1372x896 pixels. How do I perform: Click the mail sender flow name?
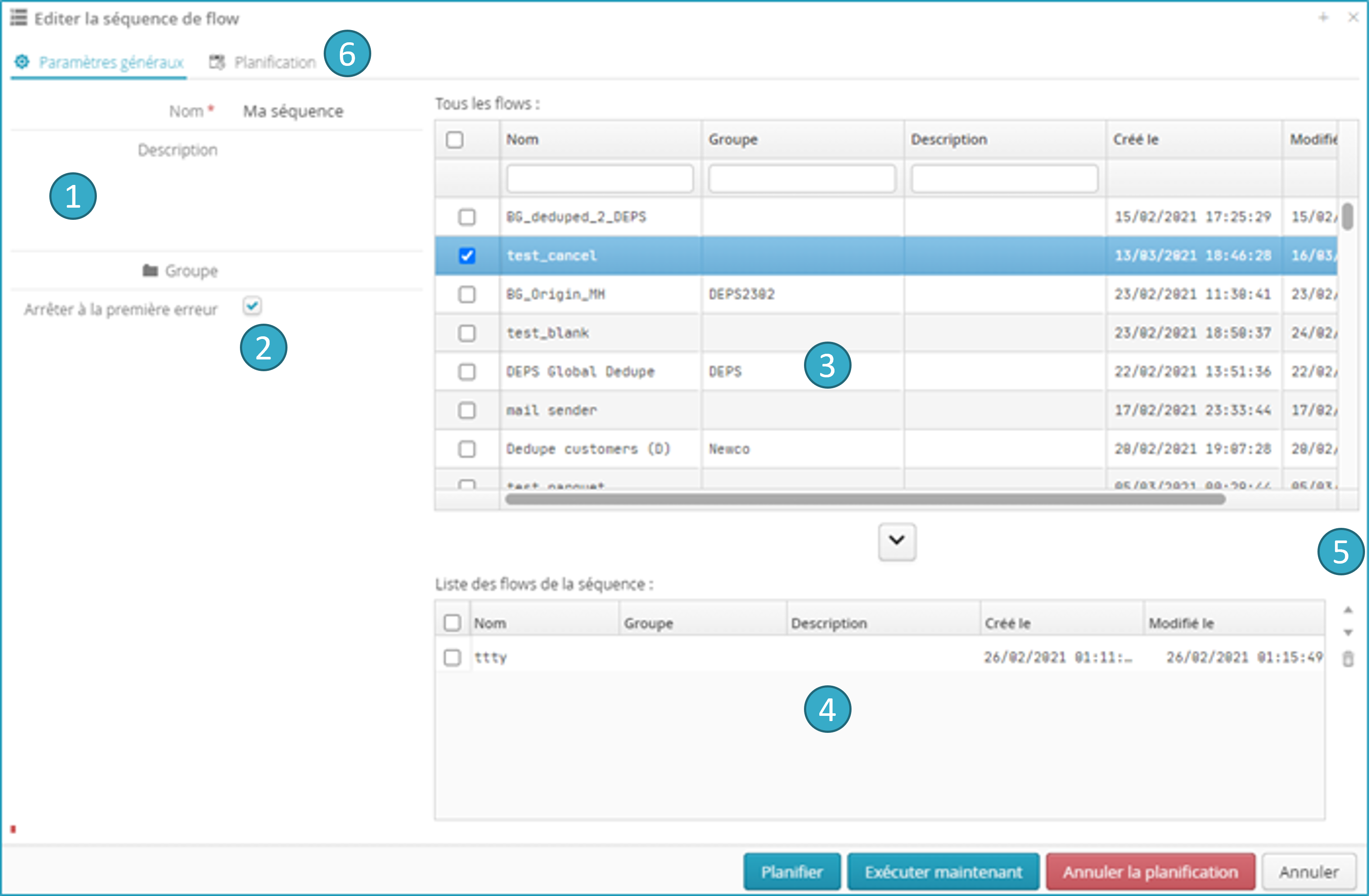tap(551, 410)
